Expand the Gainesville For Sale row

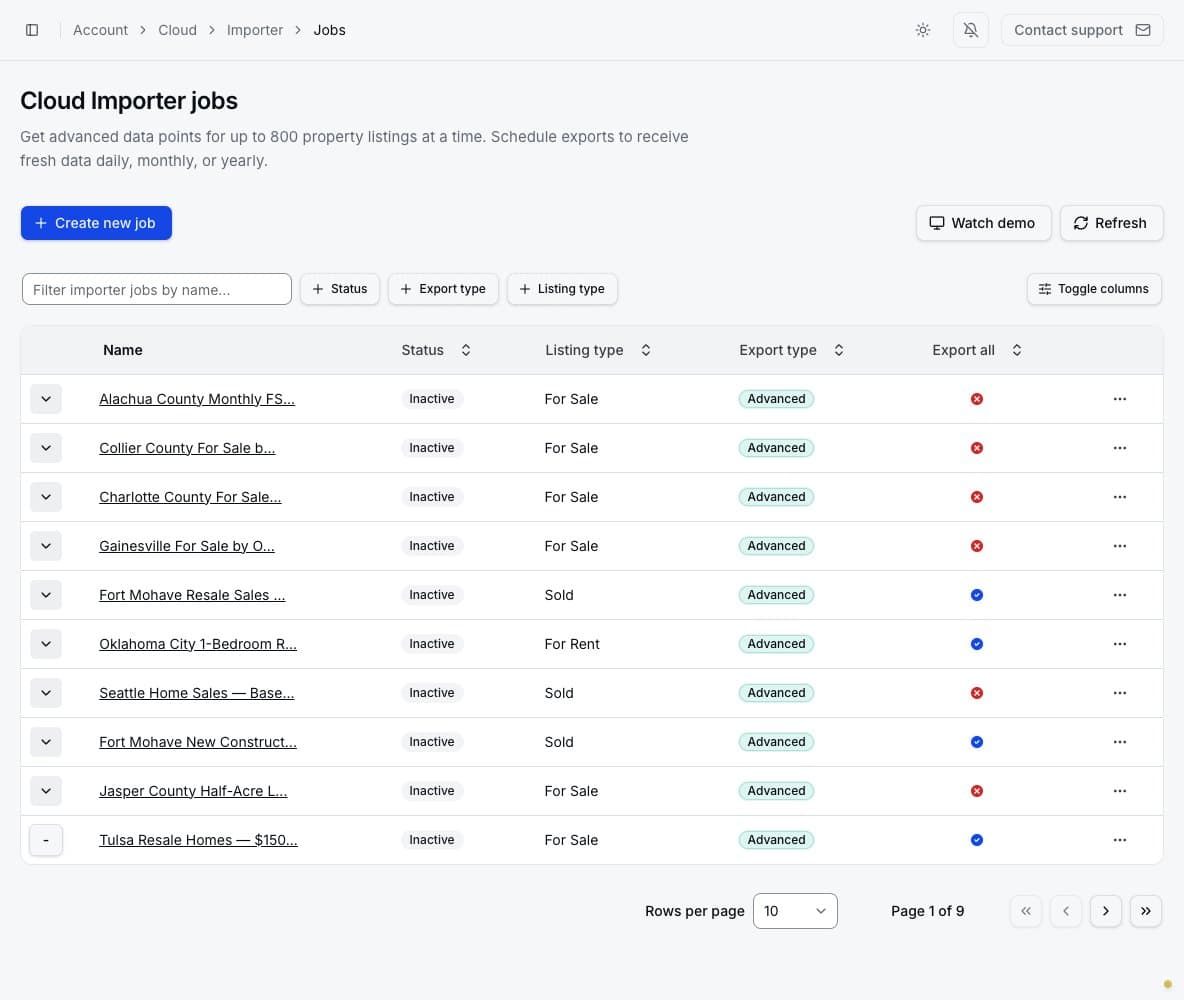46,546
